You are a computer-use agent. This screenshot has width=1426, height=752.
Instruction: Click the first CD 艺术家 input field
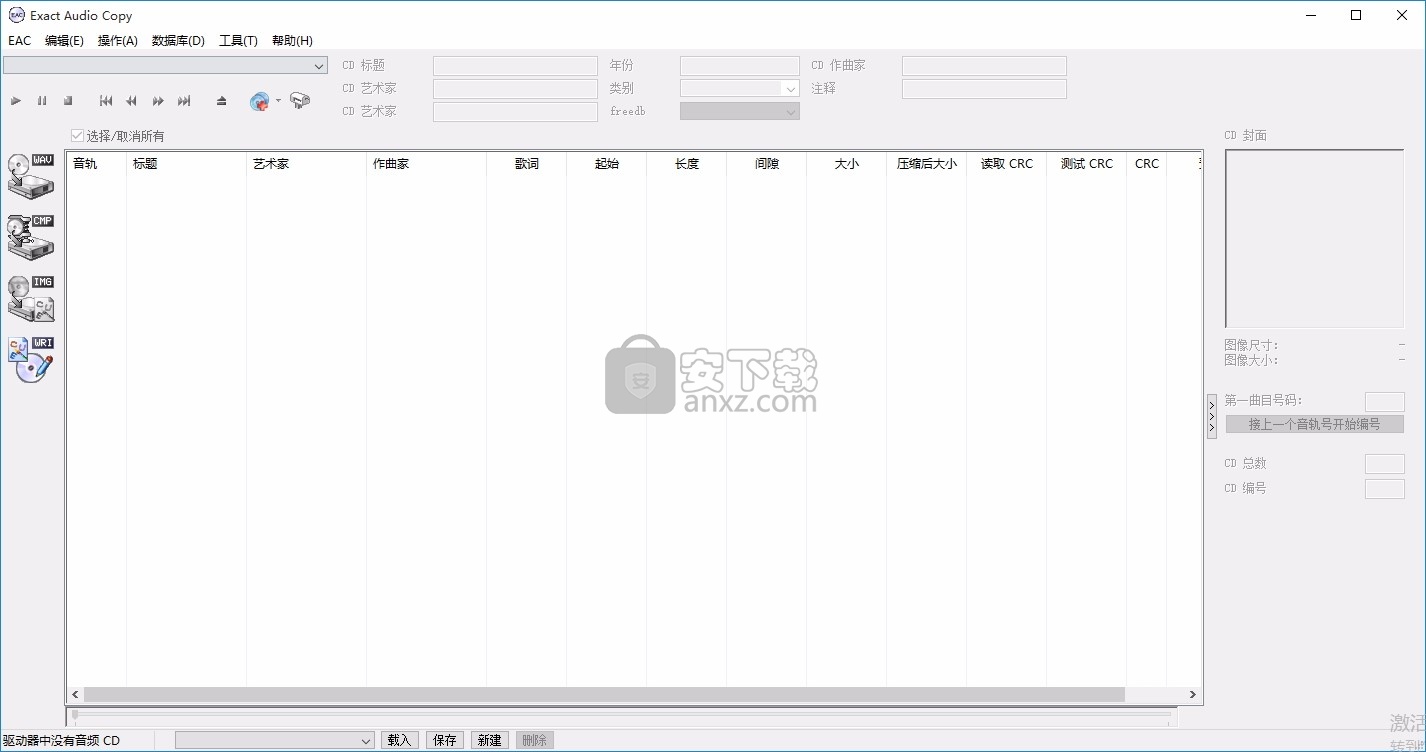515,88
